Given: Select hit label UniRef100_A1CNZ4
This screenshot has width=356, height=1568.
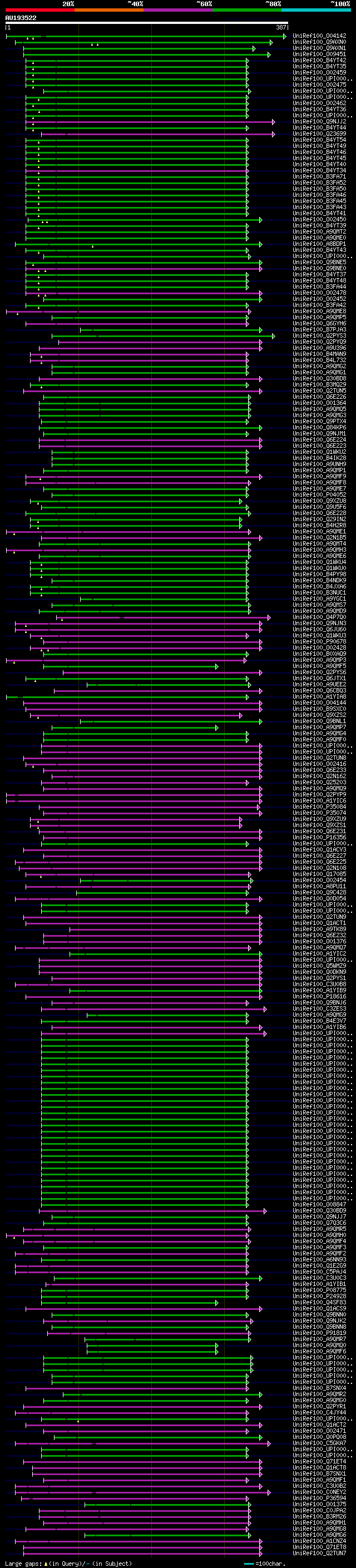Looking at the screenshot, I should coord(319,1541).
